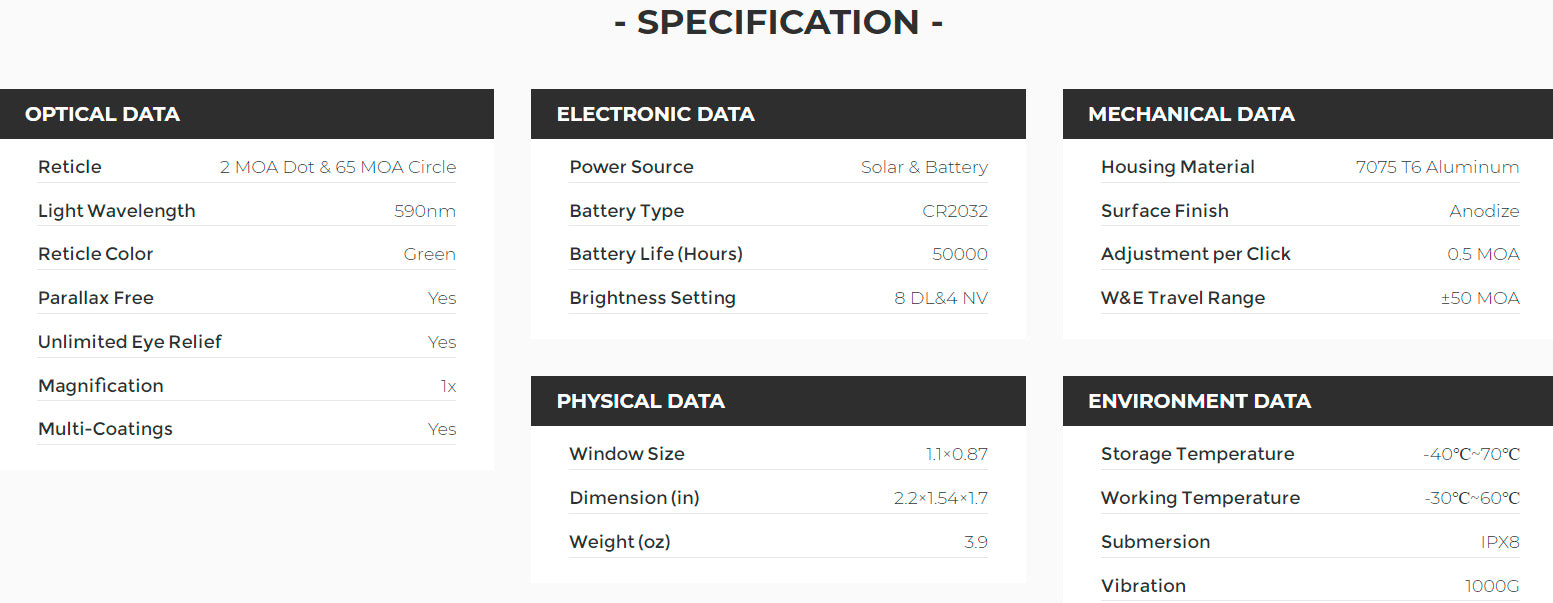Click the PHYSICAL DATA section header
1553x603 pixels.
(640, 401)
